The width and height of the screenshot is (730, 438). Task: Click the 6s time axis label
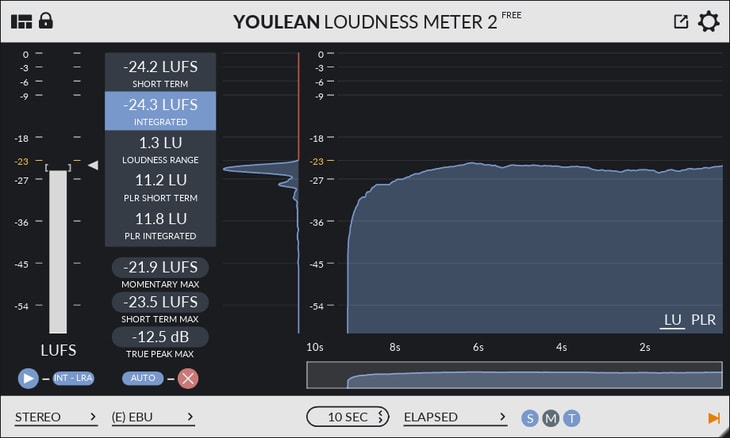(478, 347)
